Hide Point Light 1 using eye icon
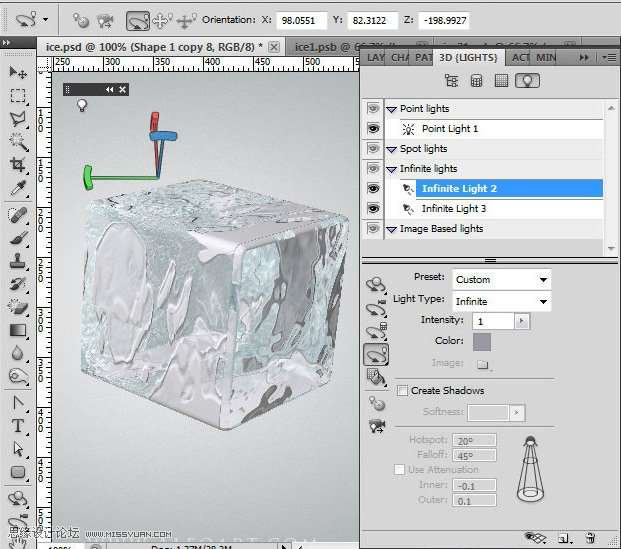621x549 pixels. point(373,128)
